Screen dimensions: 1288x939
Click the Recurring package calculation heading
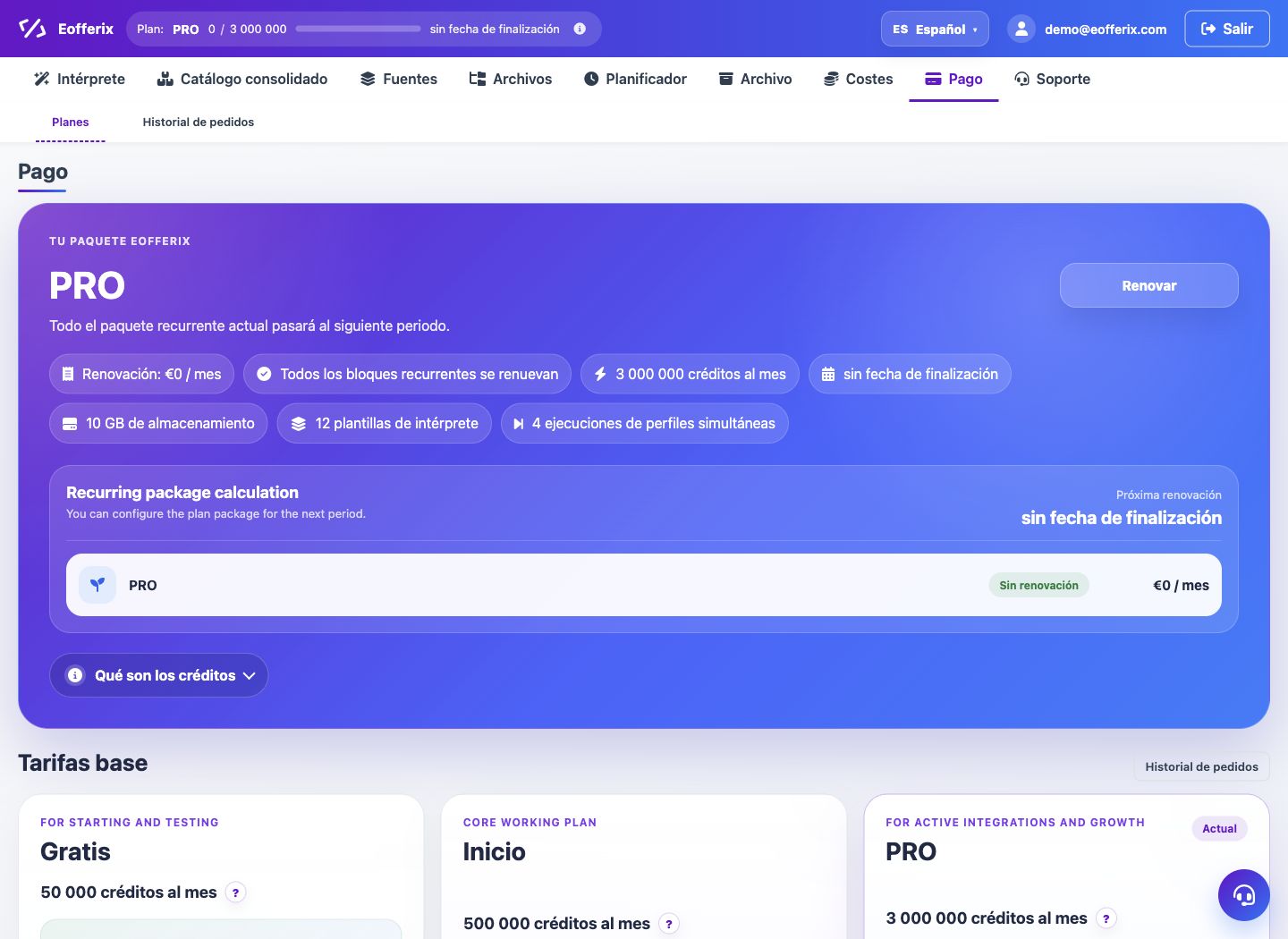click(182, 493)
